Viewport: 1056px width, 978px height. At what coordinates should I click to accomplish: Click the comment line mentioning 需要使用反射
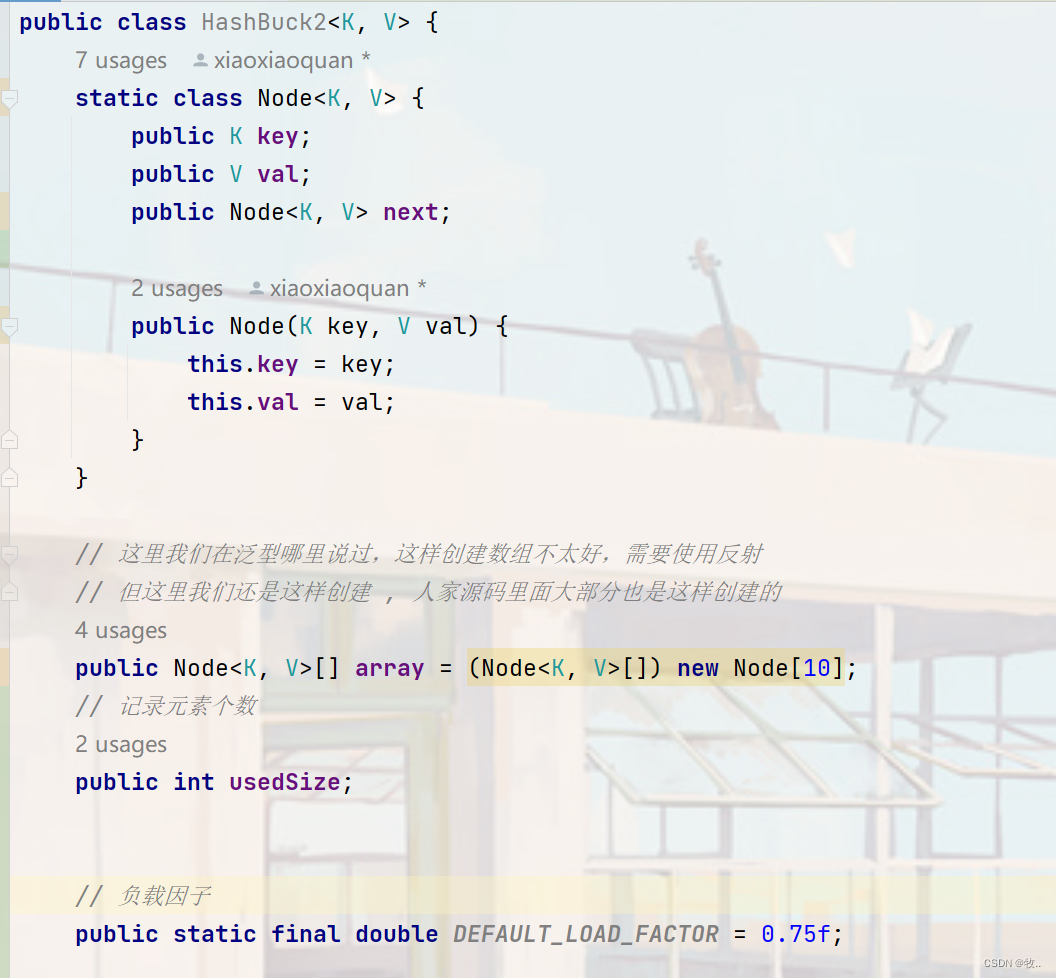point(419,554)
